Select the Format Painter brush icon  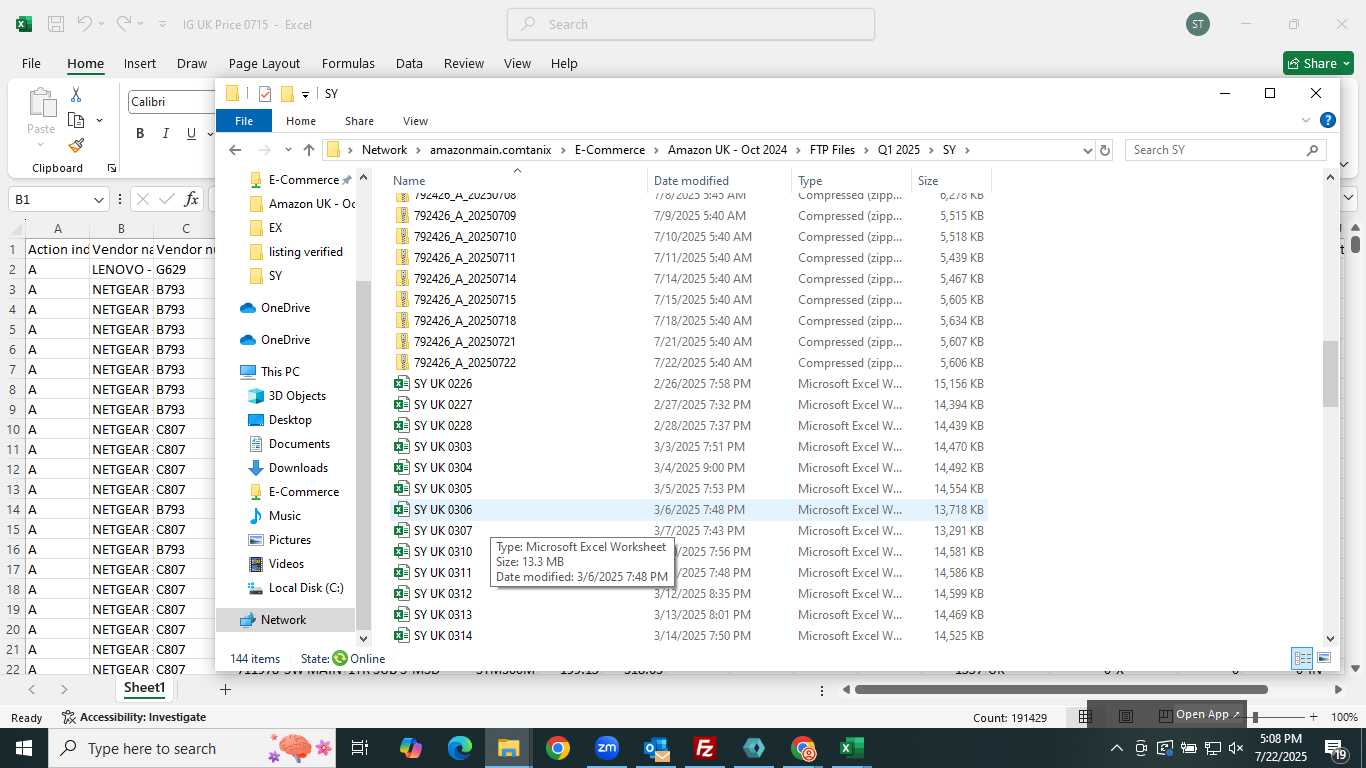76,145
